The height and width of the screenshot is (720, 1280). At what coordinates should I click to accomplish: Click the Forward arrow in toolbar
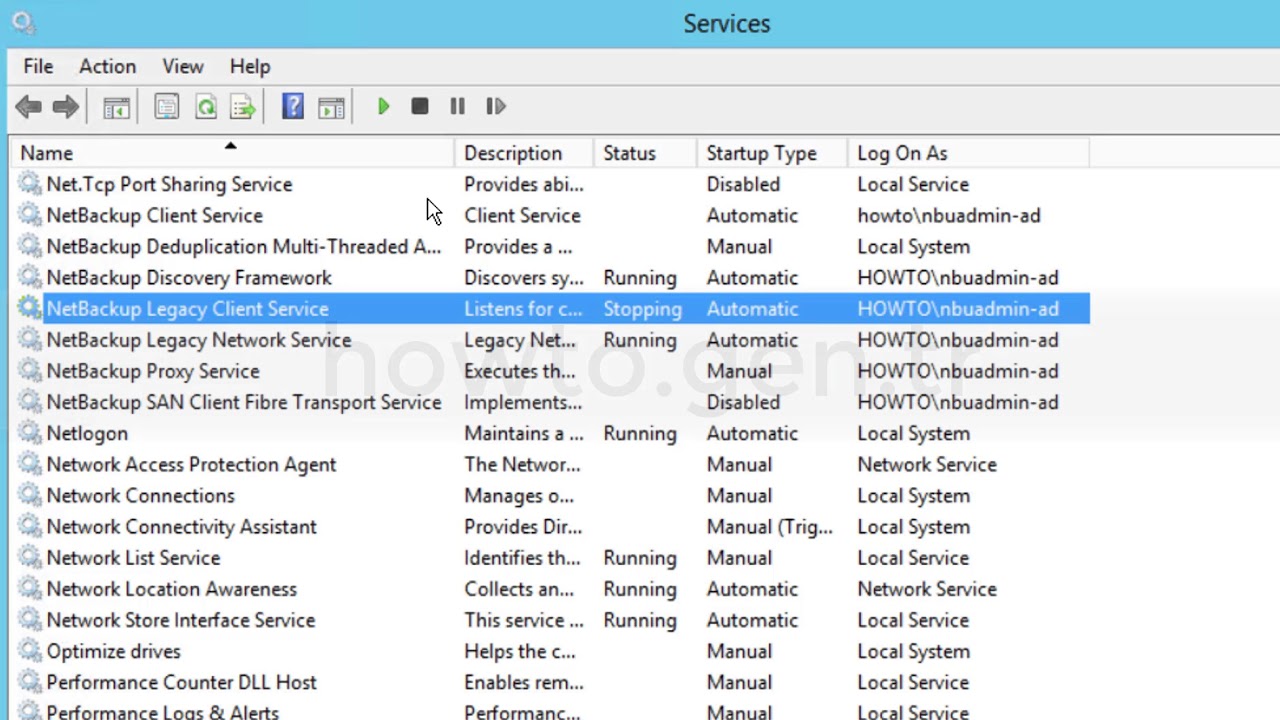pos(66,106)
